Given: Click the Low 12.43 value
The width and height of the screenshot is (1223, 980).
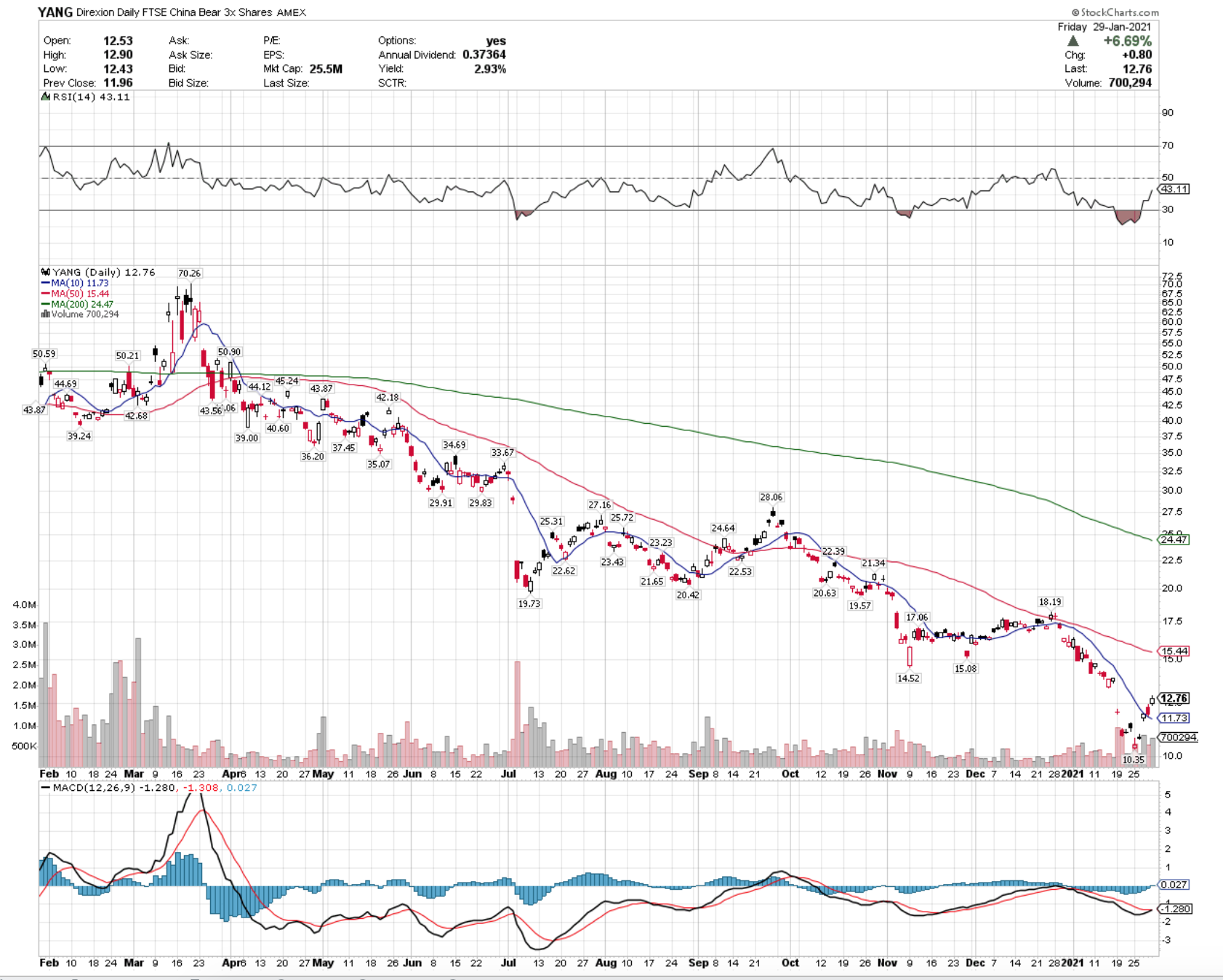Looking at the screenshot, I should click(x=118, y=69).
